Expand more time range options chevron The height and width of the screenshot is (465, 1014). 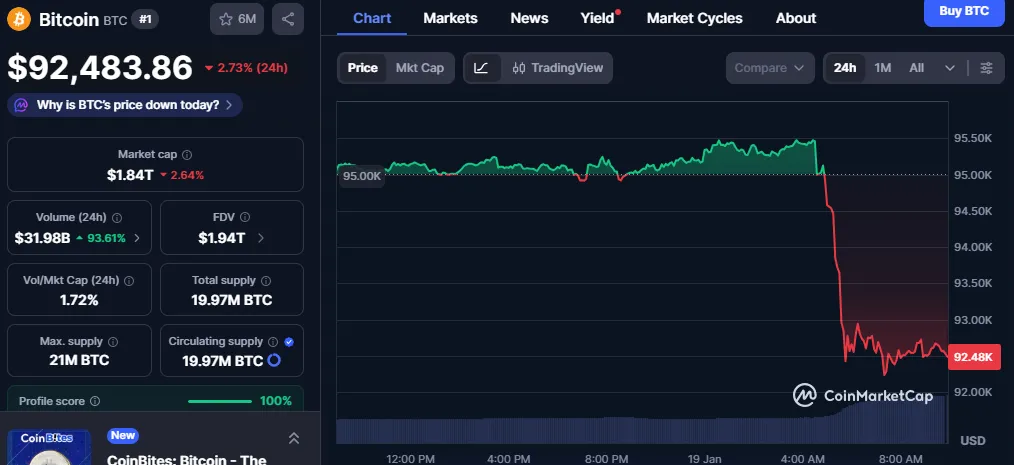[950, 68]
